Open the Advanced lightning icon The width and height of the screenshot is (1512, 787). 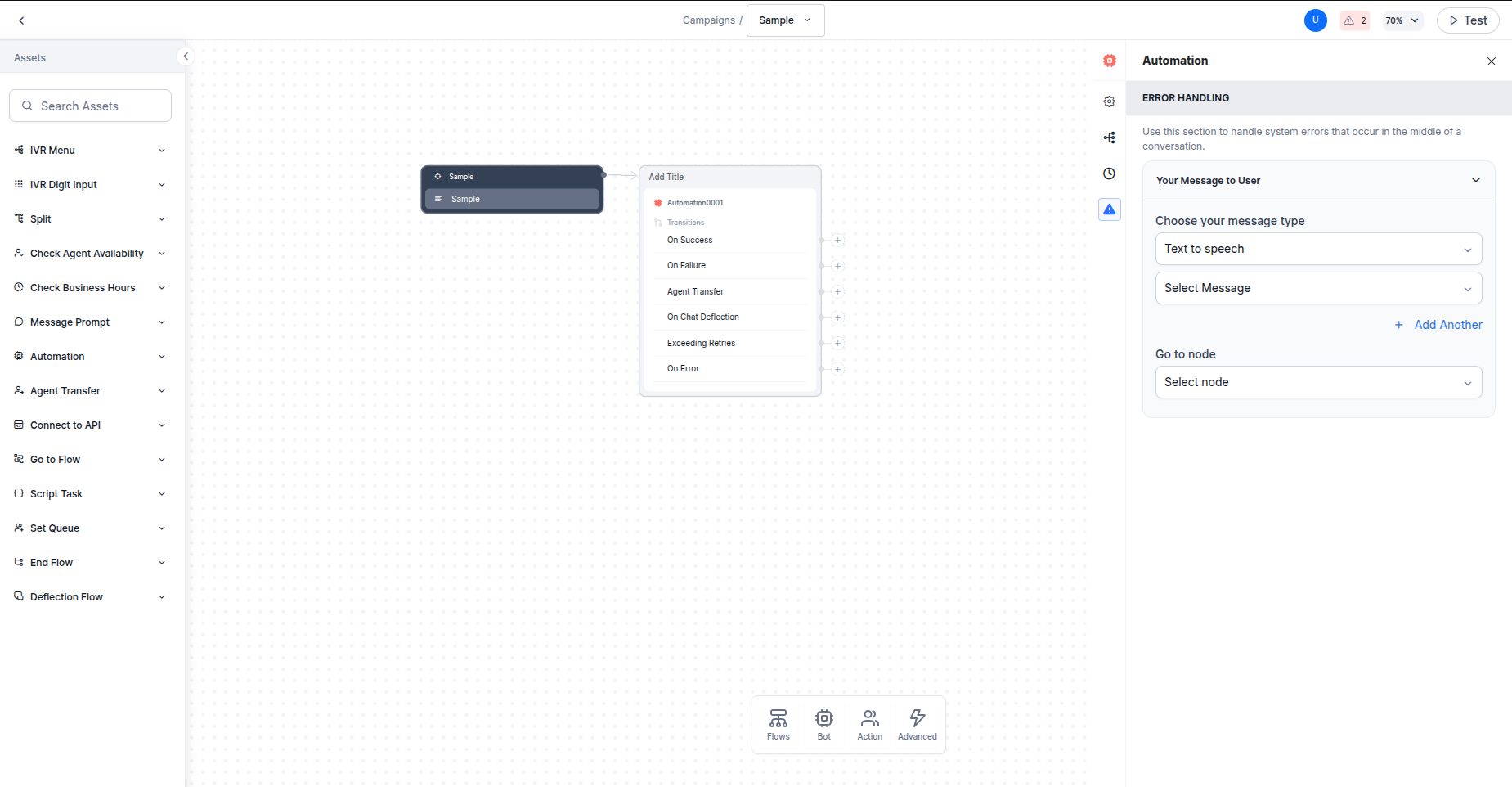(x=917, y=724)
